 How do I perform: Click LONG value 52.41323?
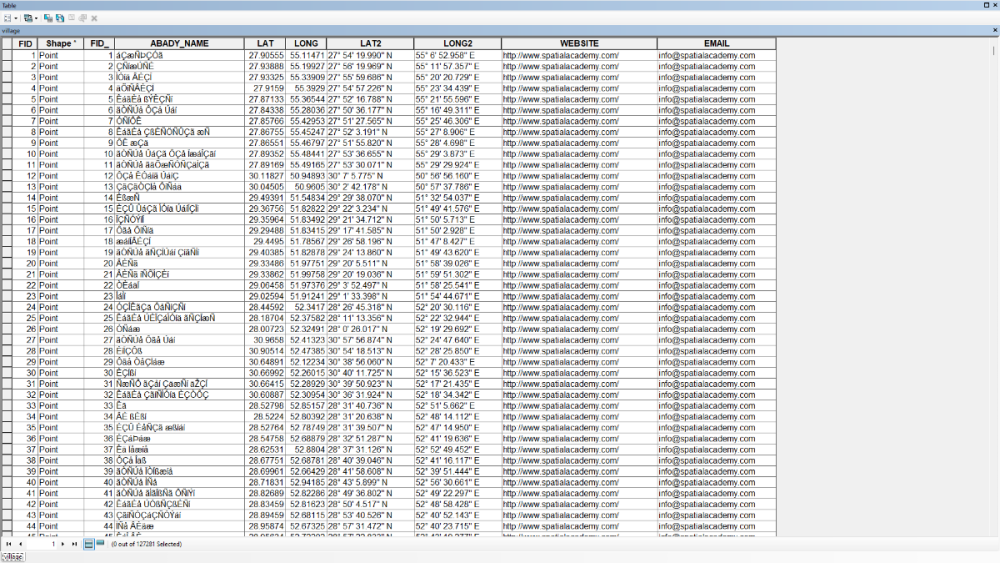tap(306, 340)
